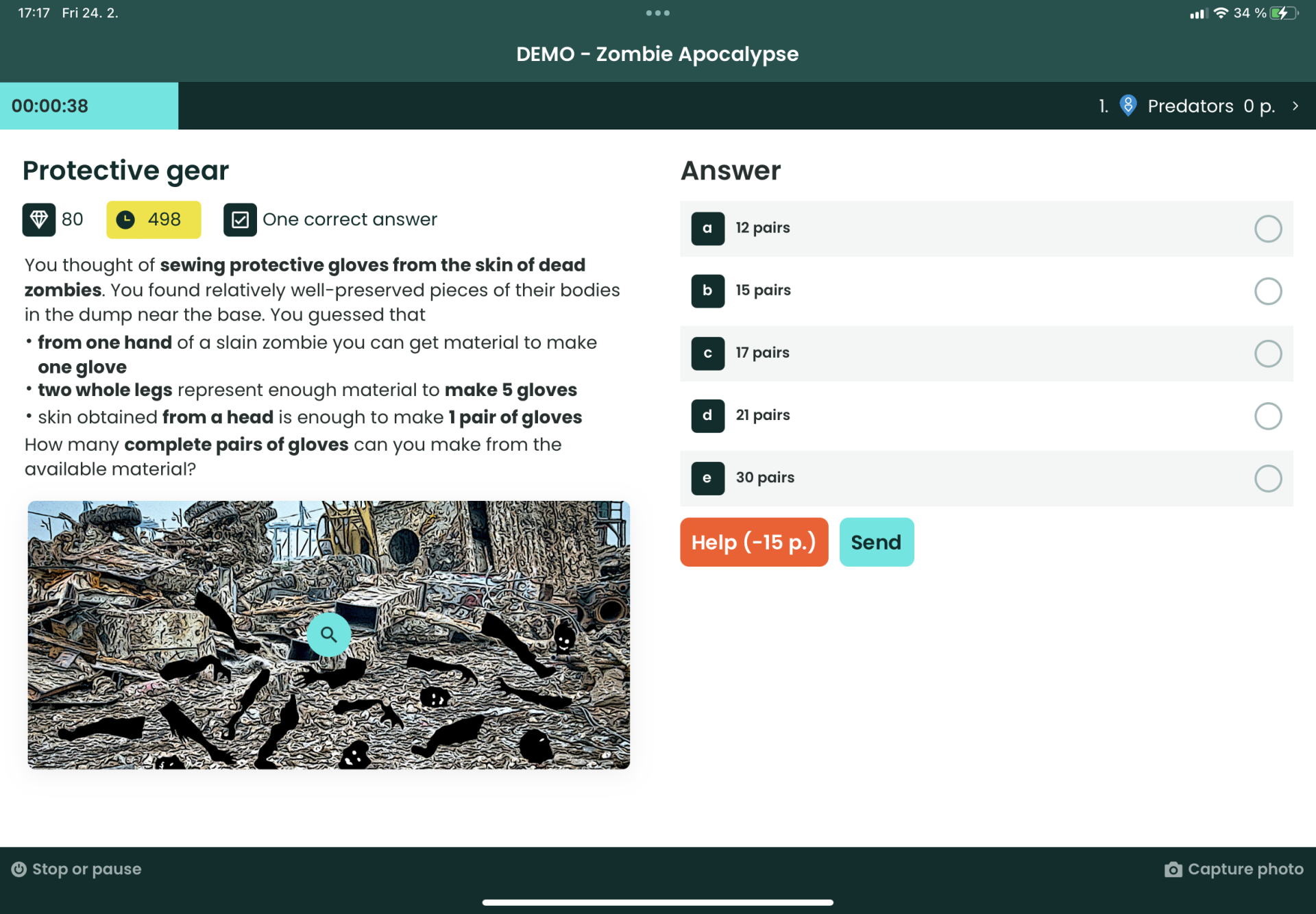Click the Send button
1316x914 pixels.
click(876, 542)
